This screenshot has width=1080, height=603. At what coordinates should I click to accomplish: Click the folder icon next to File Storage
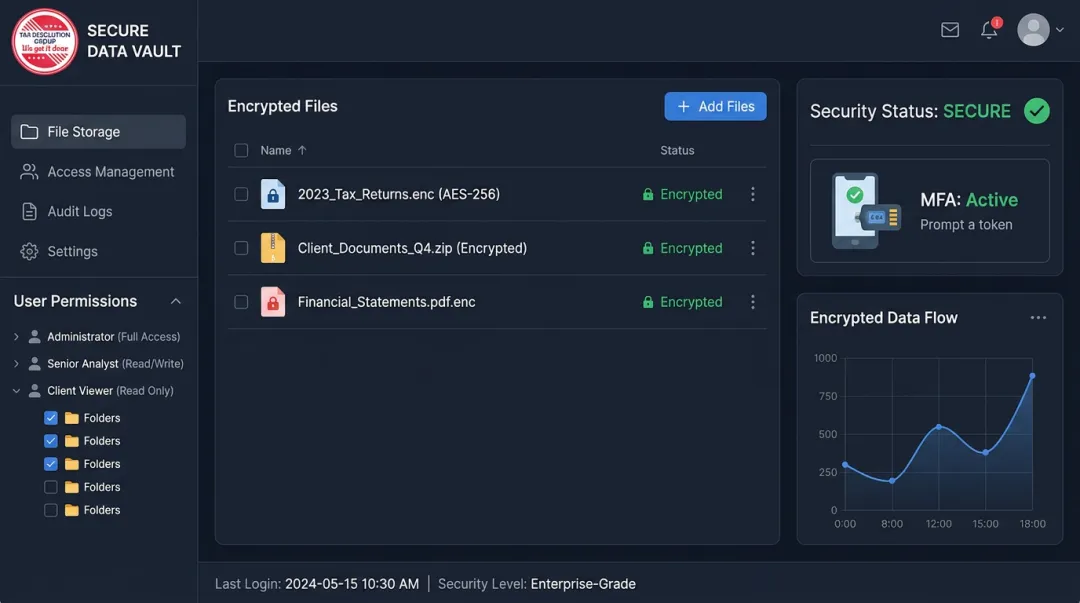29,132
